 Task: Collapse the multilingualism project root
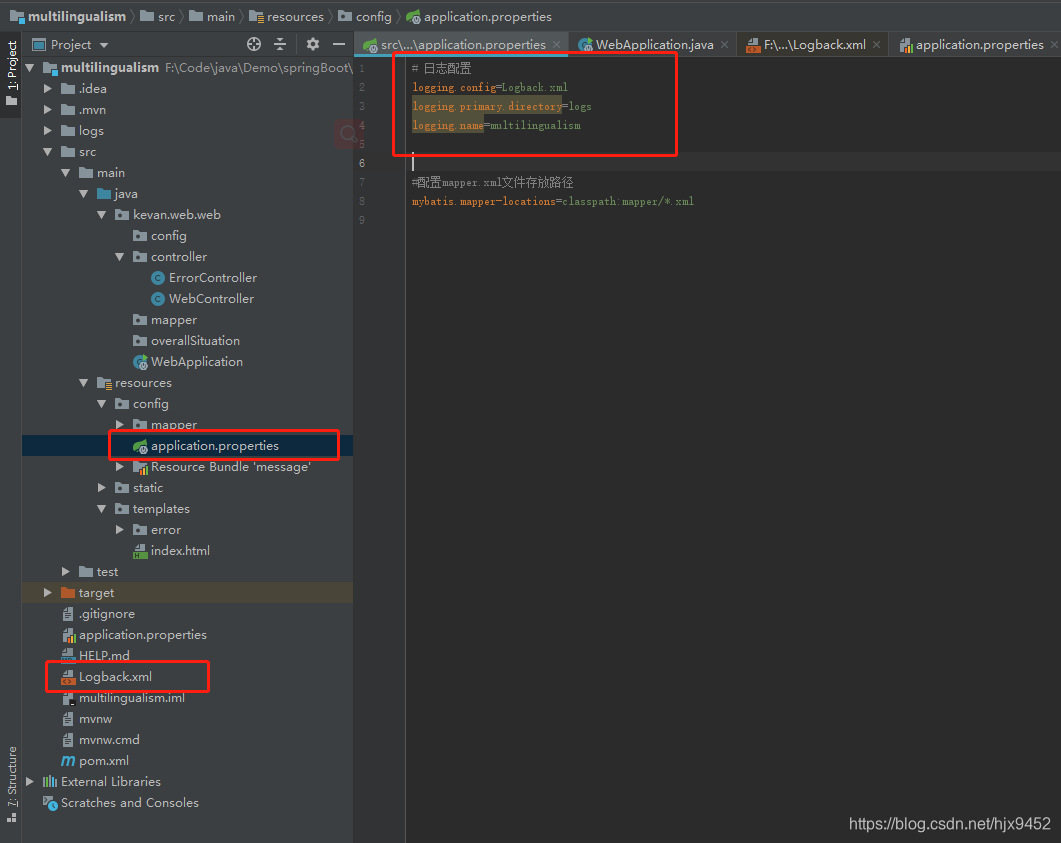[30, 68]
